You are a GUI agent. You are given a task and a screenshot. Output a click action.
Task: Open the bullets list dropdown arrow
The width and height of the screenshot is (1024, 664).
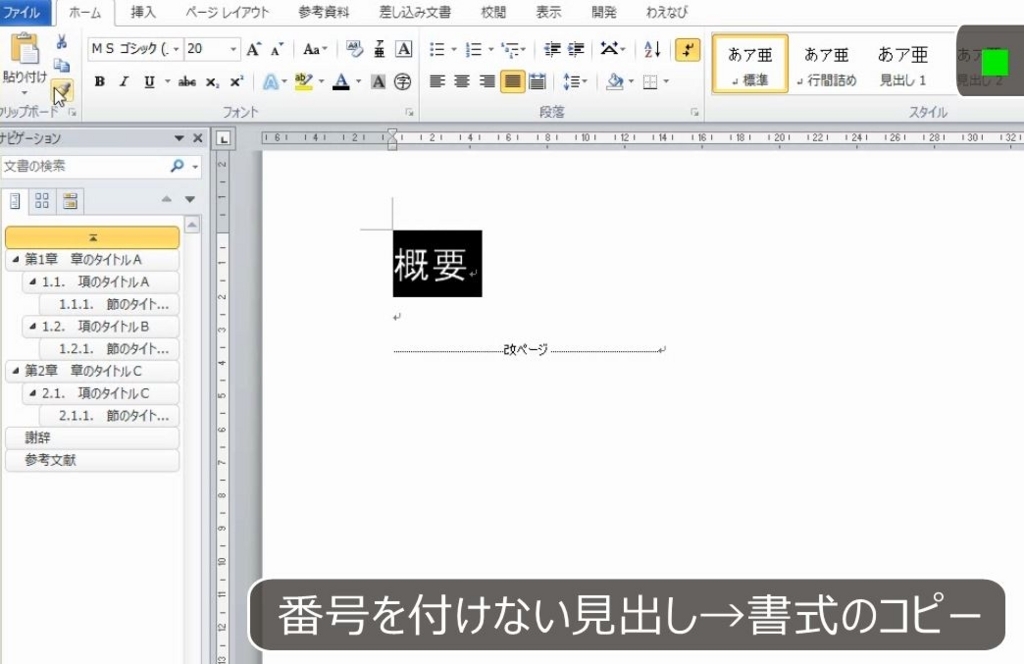(x=455, y=49)
